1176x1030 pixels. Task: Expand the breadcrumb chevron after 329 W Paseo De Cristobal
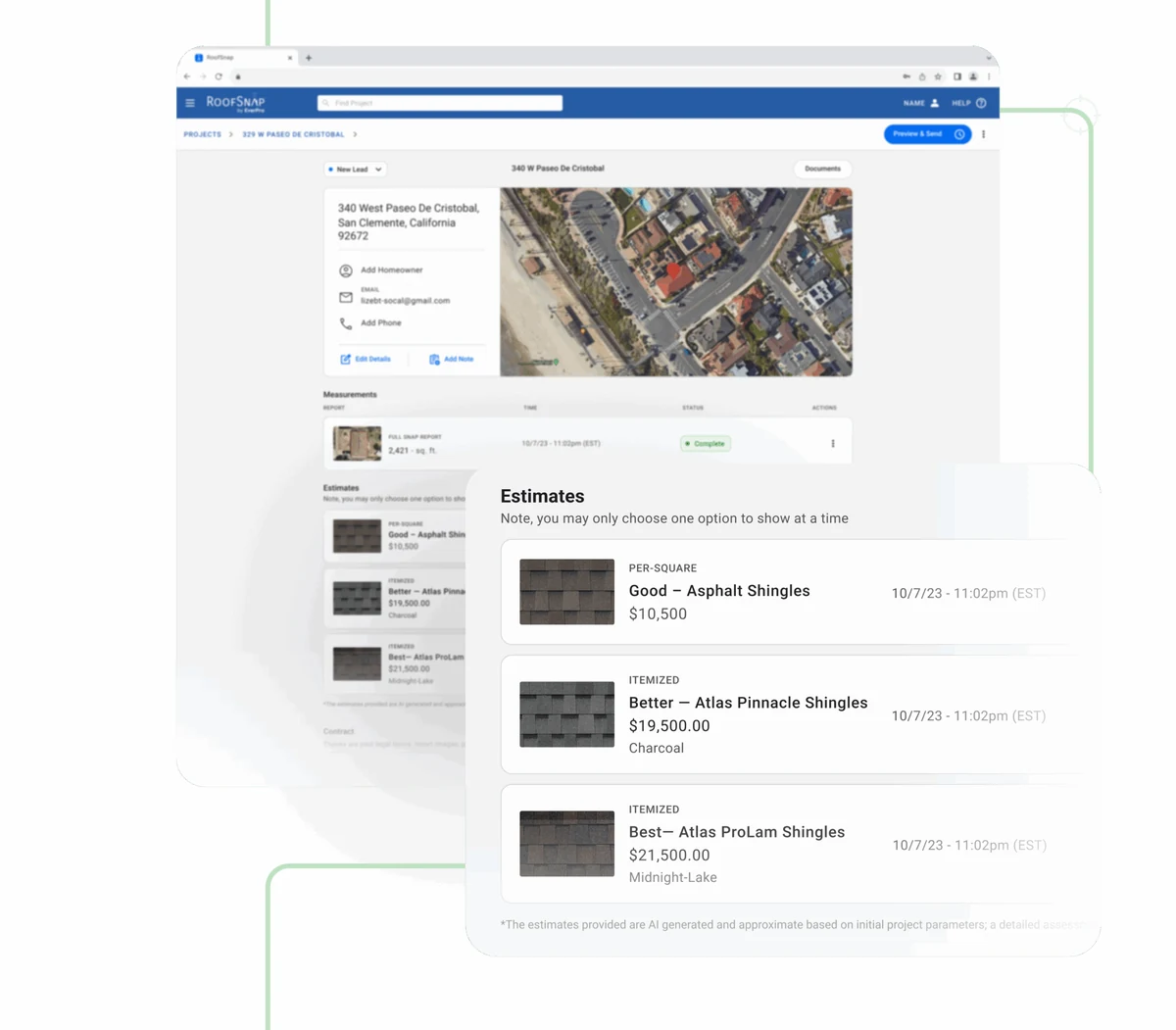click(355, 134)
